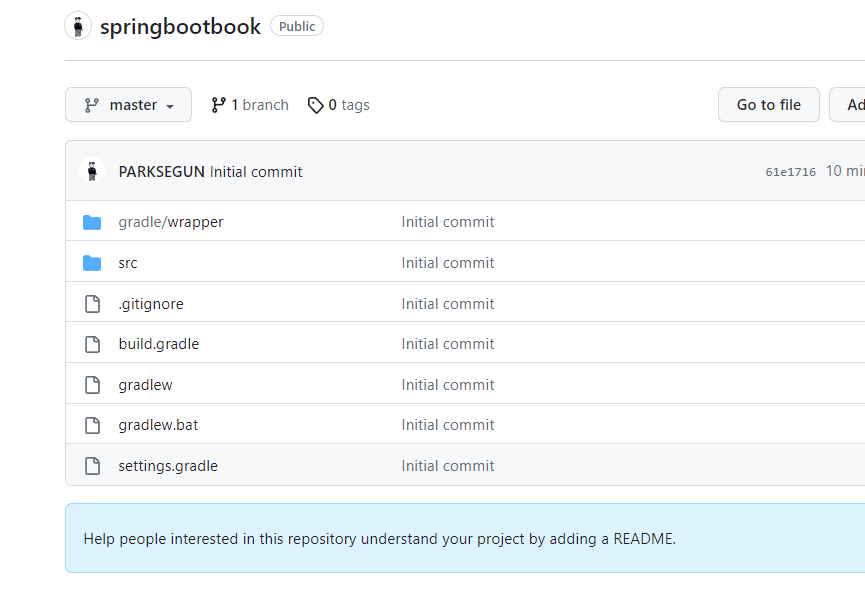Click the Public visibility badge
The height and width of the screenshot is (589, 865).
(297, 26)
